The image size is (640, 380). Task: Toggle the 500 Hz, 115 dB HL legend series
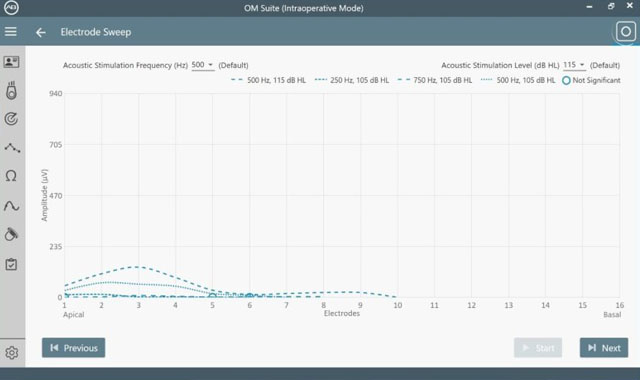(269, 80)
